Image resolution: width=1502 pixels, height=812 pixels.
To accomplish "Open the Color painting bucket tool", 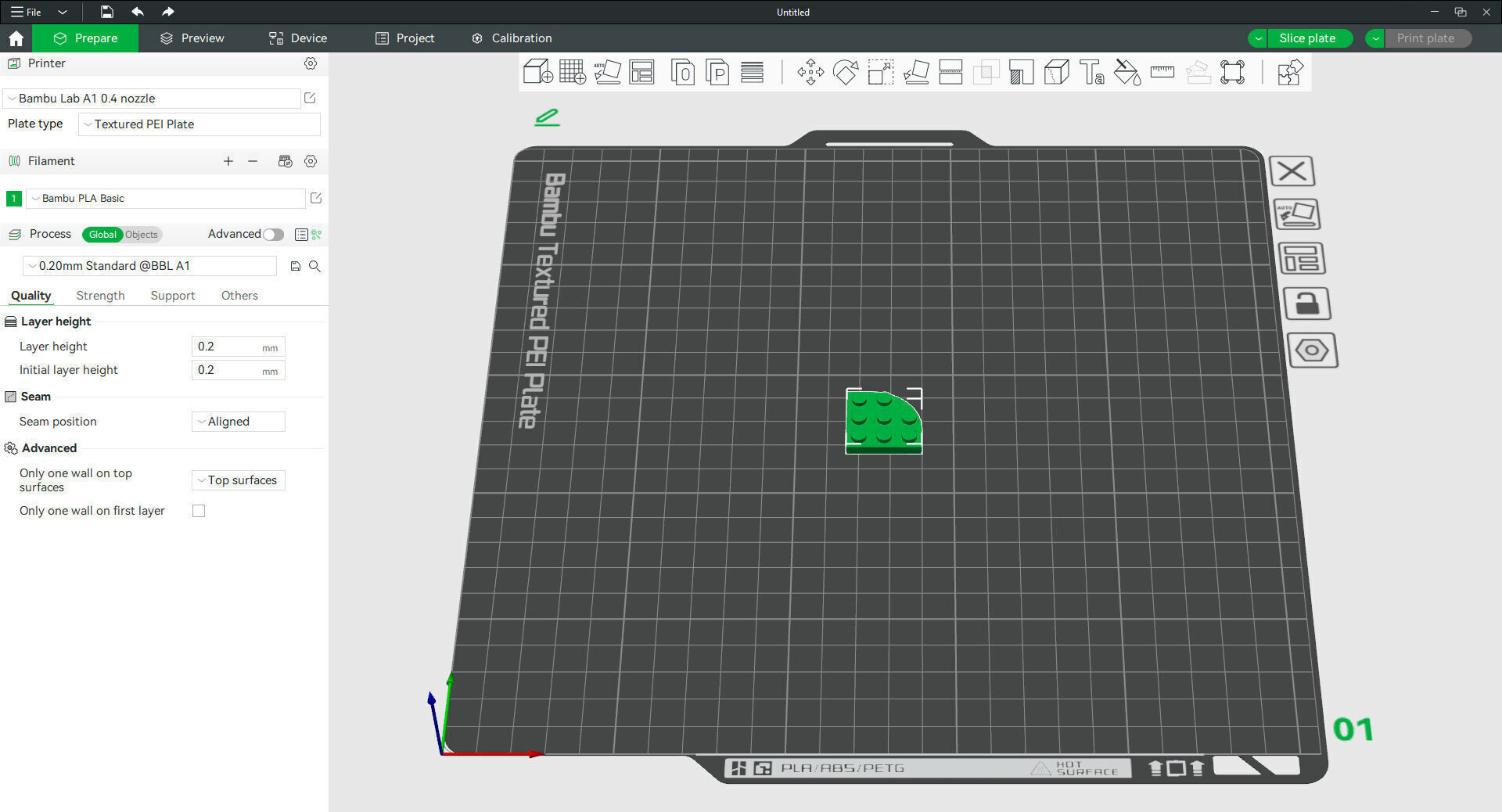I will 1127,73.
